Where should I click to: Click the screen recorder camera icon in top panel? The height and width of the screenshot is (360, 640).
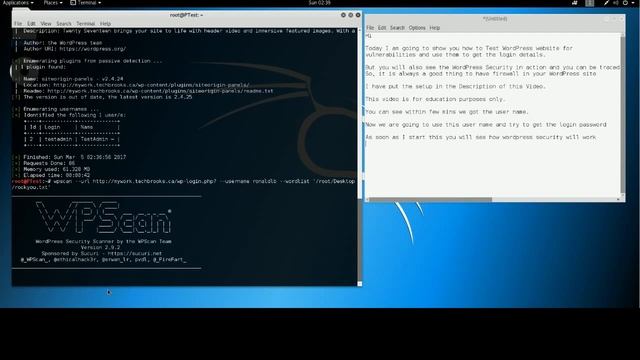point(575,3)
